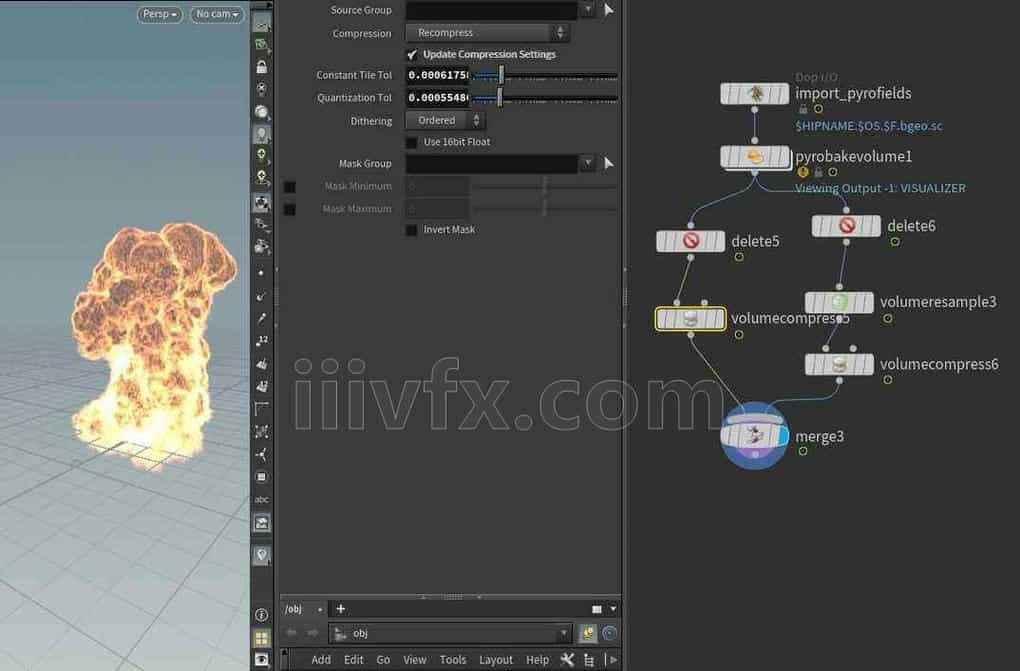The height and width of the screenshot is (671, 1020).
Task: Click the globe-shaped icon in viewport toolbar
Action: [x=262, y=112]
